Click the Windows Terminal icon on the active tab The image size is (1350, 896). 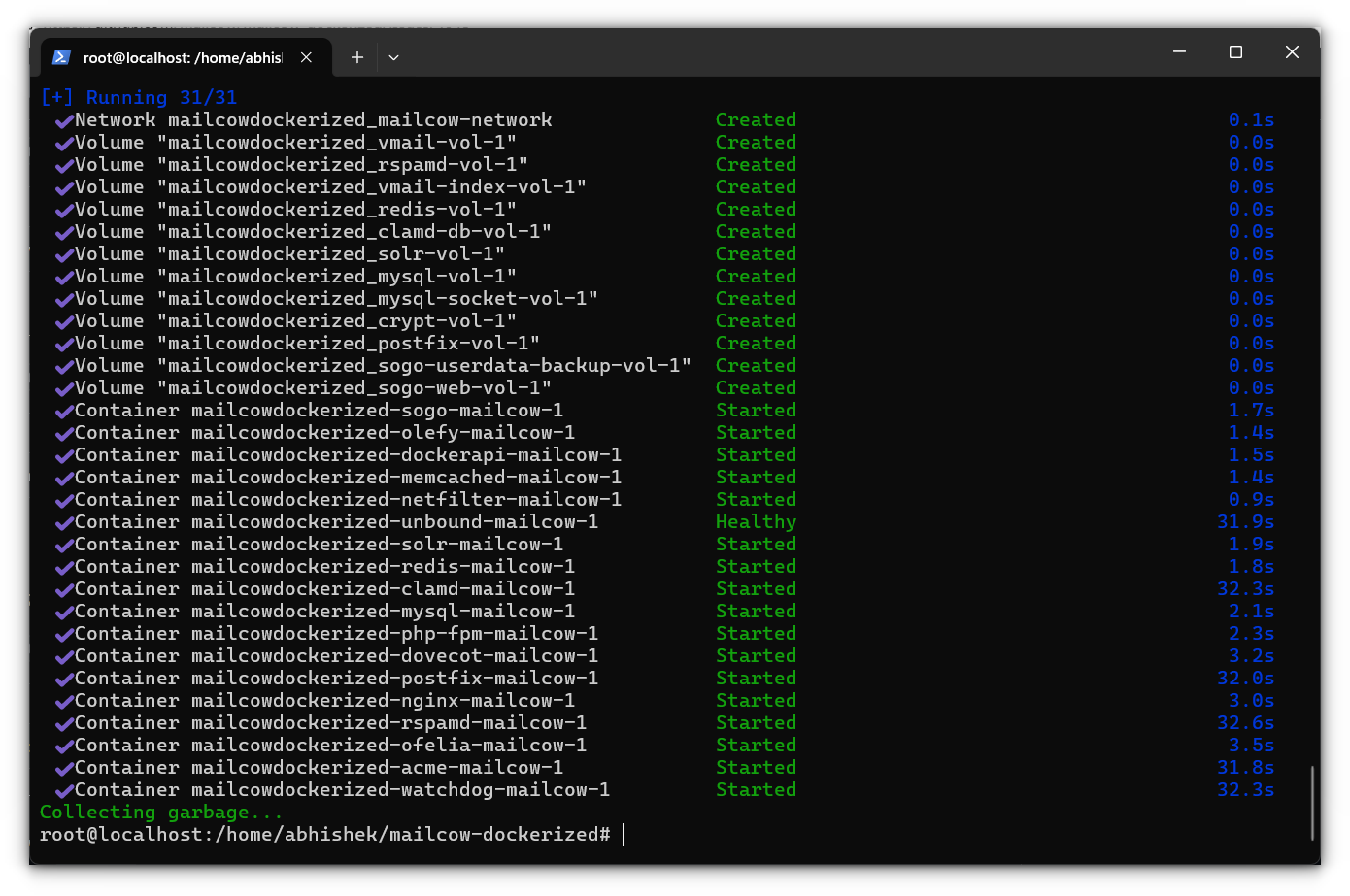(x=61, y=57)
